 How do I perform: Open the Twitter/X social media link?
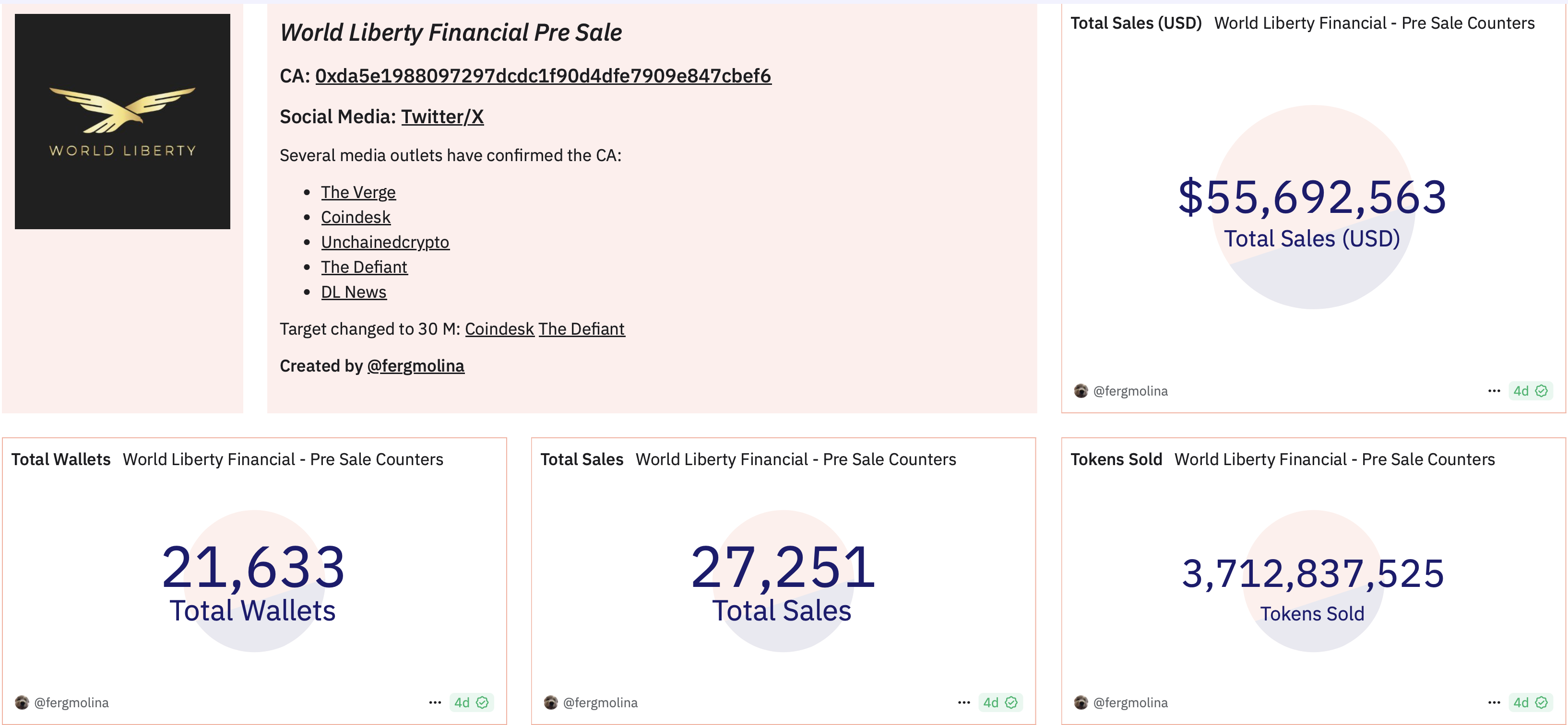pyautogui.click(x=442, y=117)
